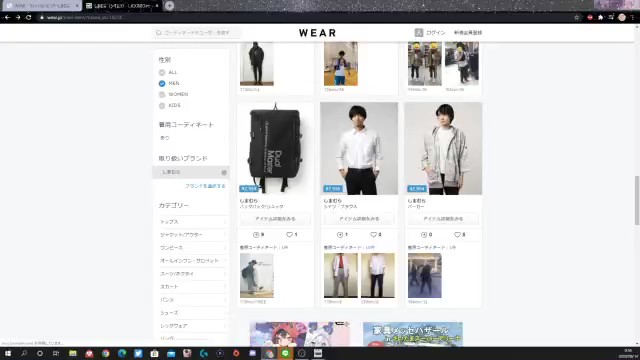Viewport: 640px width, 360px height.
Task: Open Microsoft Edge from the taskbar
Action: pyautogui.click(x=122, y=353)
